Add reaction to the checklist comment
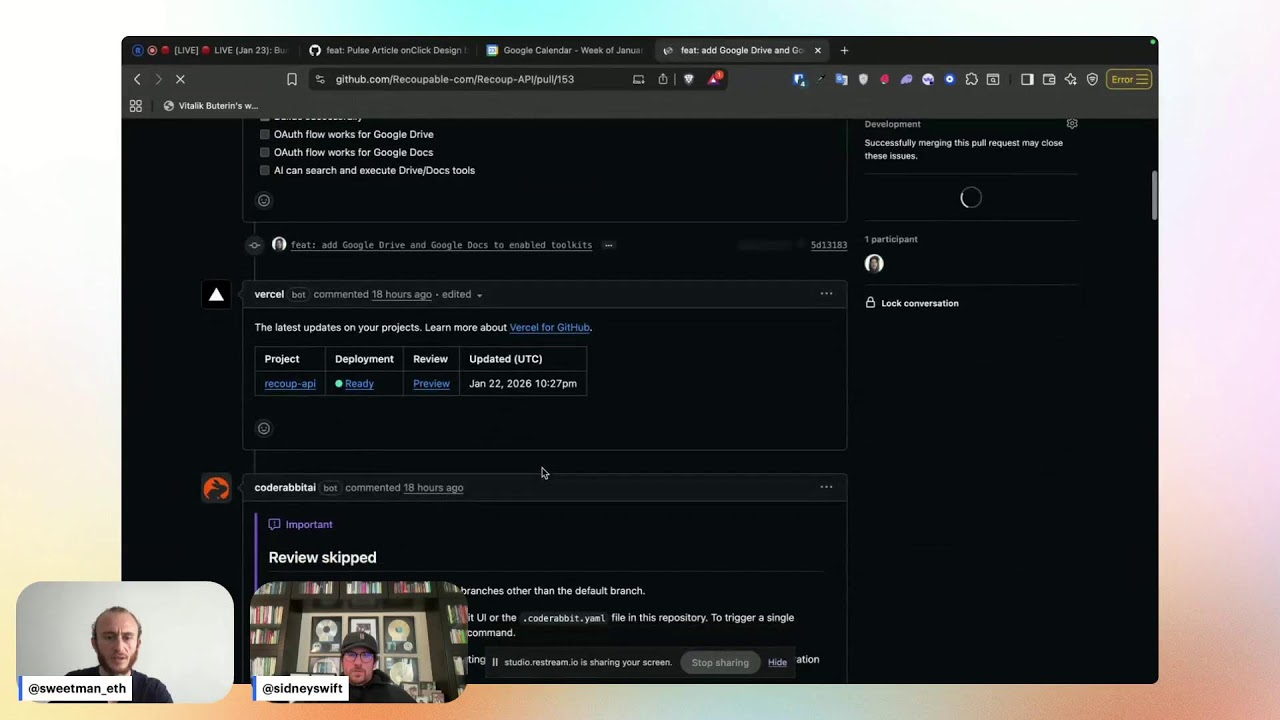Screen dimensions: 1280x720 [x=264, y=200]
